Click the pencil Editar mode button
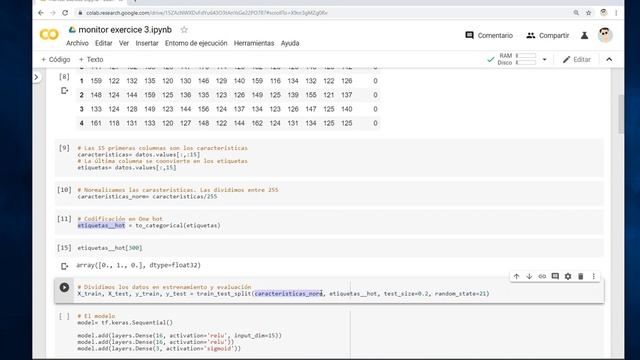 [x=577, y=60]
